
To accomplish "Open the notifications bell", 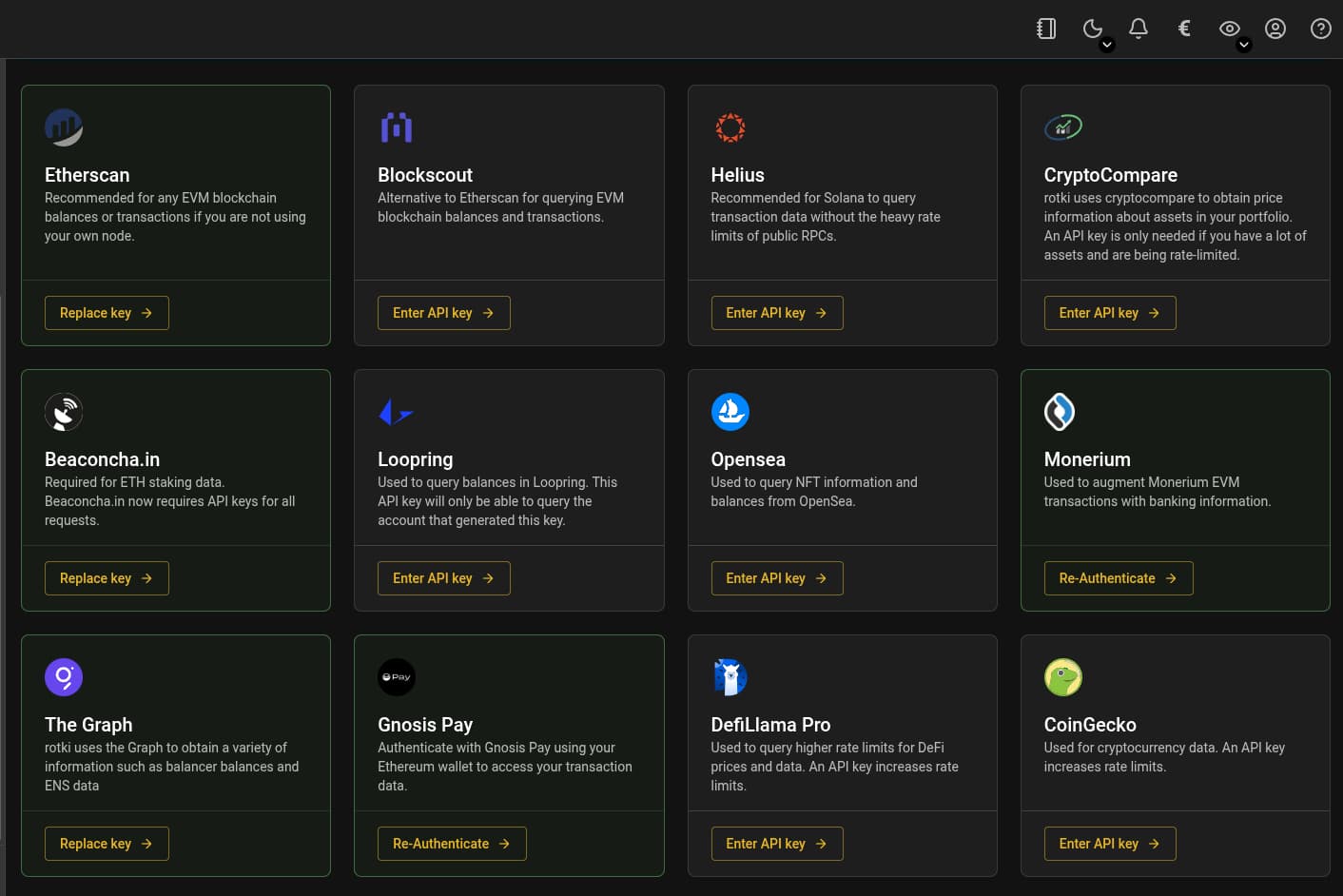I will tap(1138, 29).
